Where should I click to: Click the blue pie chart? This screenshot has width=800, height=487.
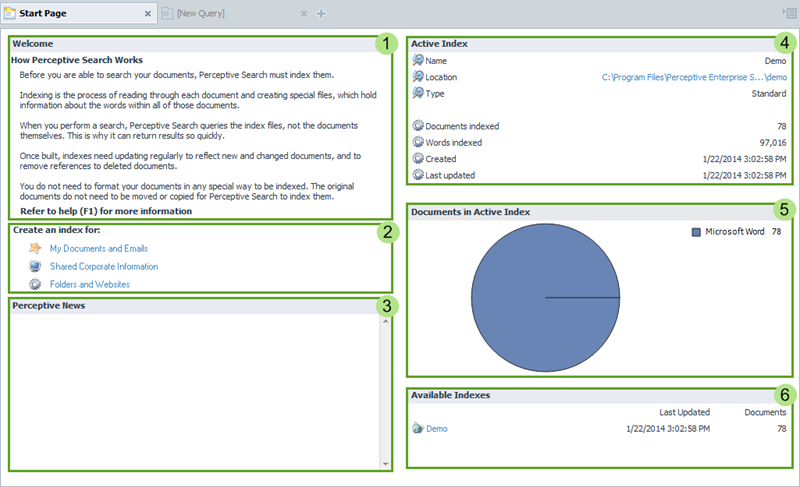point(545,298)
